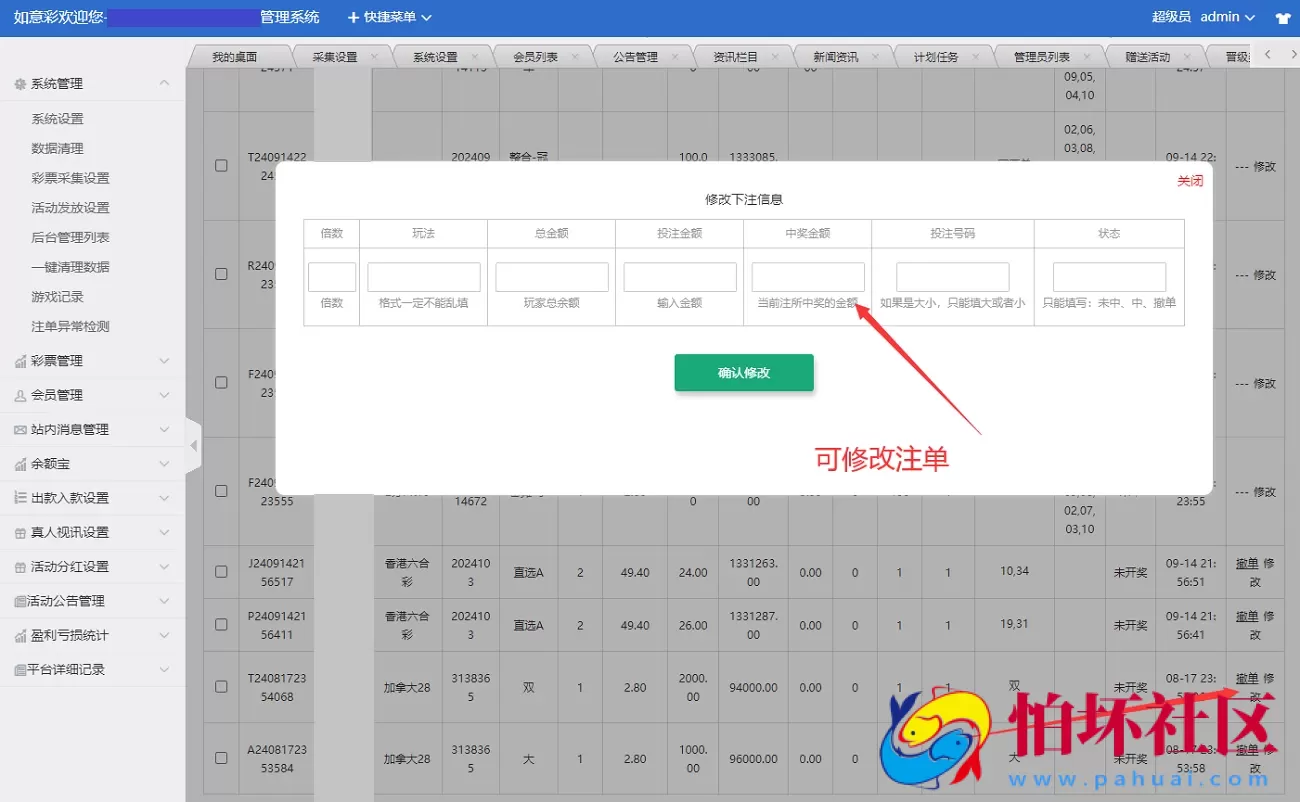Click the 投注金额 input field
The image size is (1300, 802).
pos(679,275)
